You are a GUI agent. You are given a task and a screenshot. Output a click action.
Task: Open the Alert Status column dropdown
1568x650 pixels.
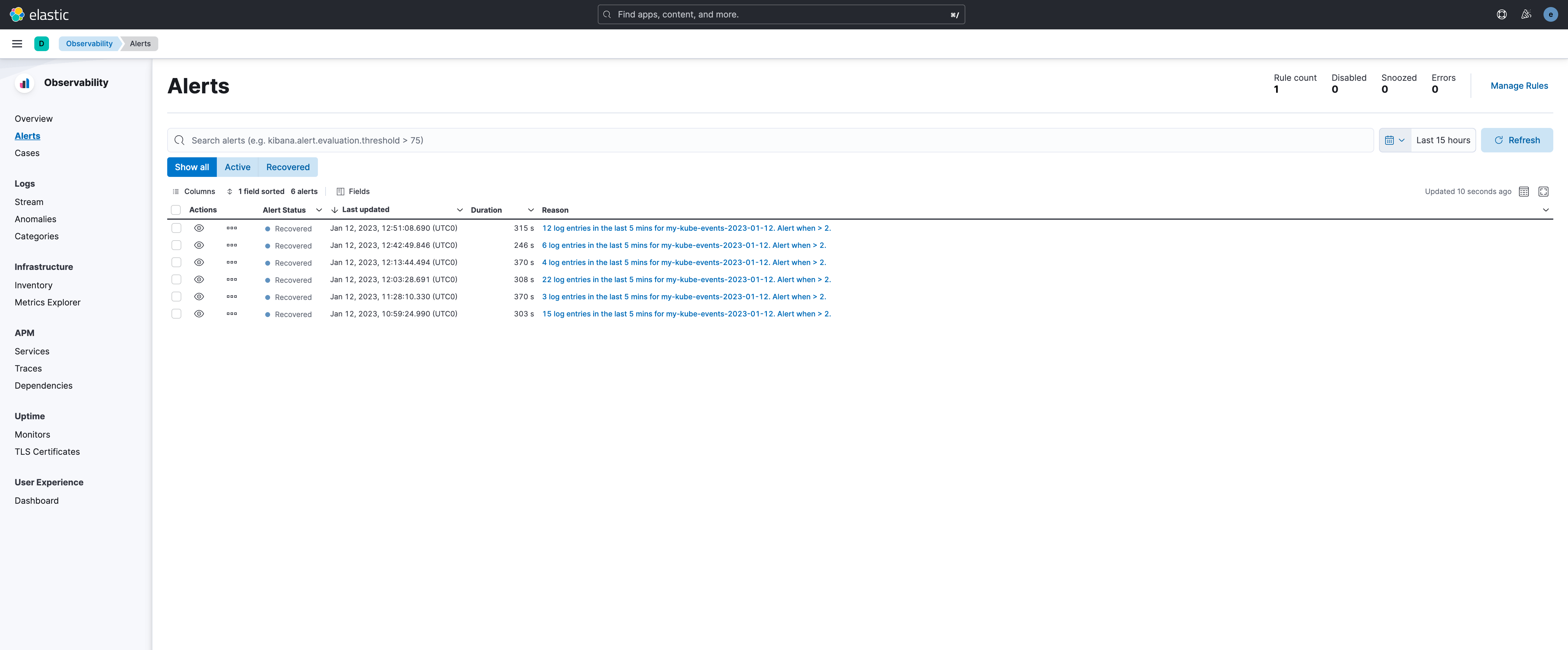(x=319, y=210)
